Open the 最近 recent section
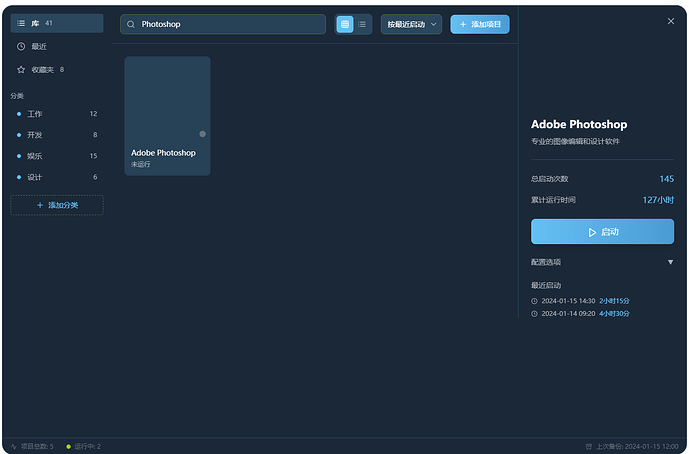This screenshot has width=689, height=454. (57, 46)
